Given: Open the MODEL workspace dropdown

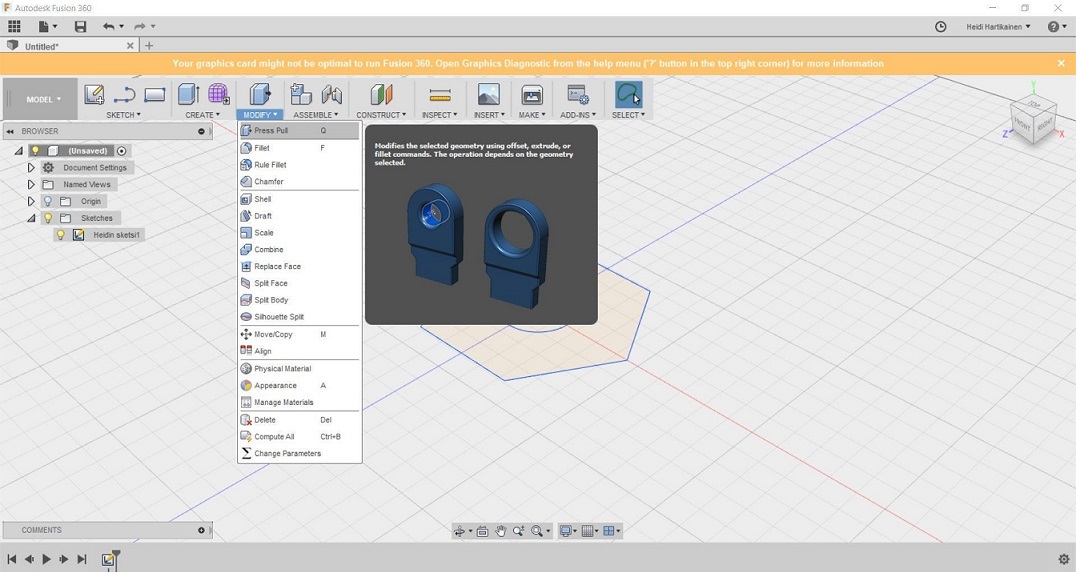Looking at the screenshot, I should 43,99.
